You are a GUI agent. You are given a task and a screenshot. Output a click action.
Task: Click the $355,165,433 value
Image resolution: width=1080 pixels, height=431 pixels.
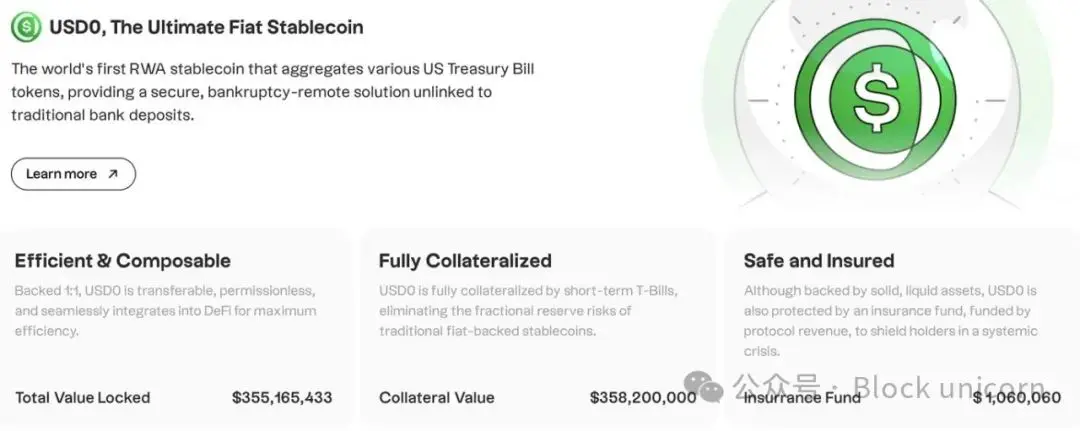(282, 397)
